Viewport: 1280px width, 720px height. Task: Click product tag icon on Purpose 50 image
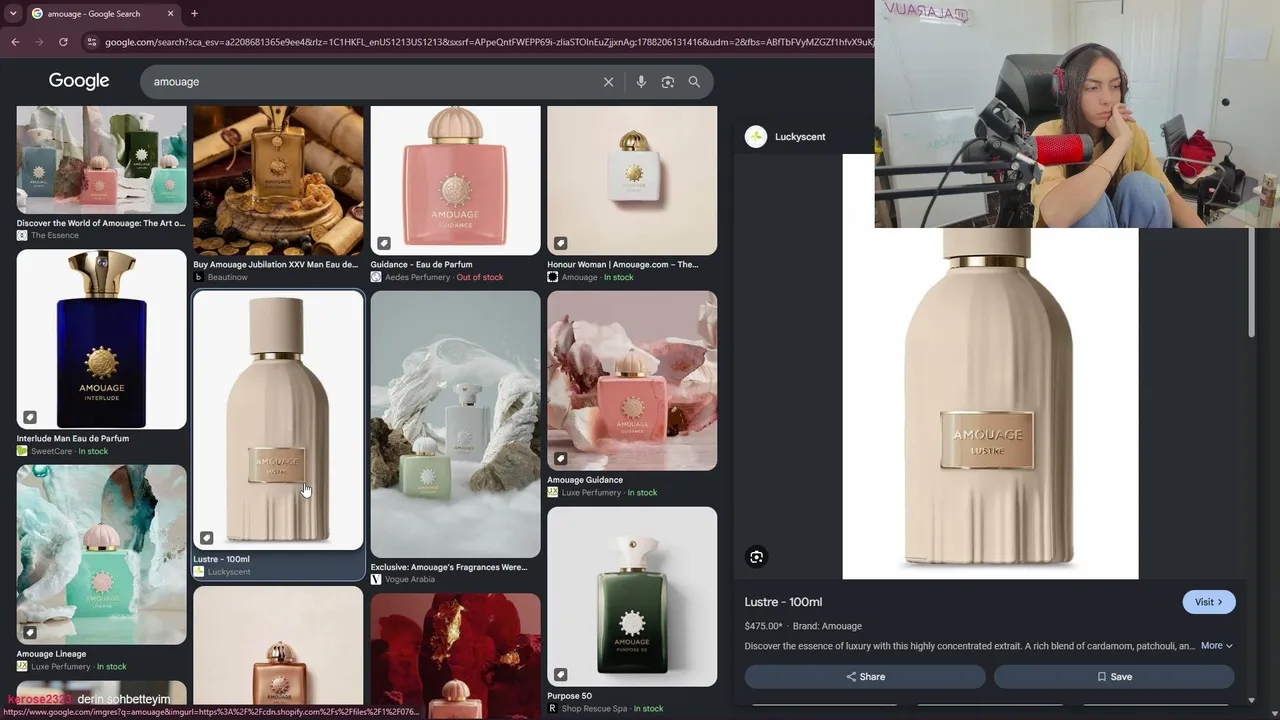pyautogui.click(x=561, y=674)
